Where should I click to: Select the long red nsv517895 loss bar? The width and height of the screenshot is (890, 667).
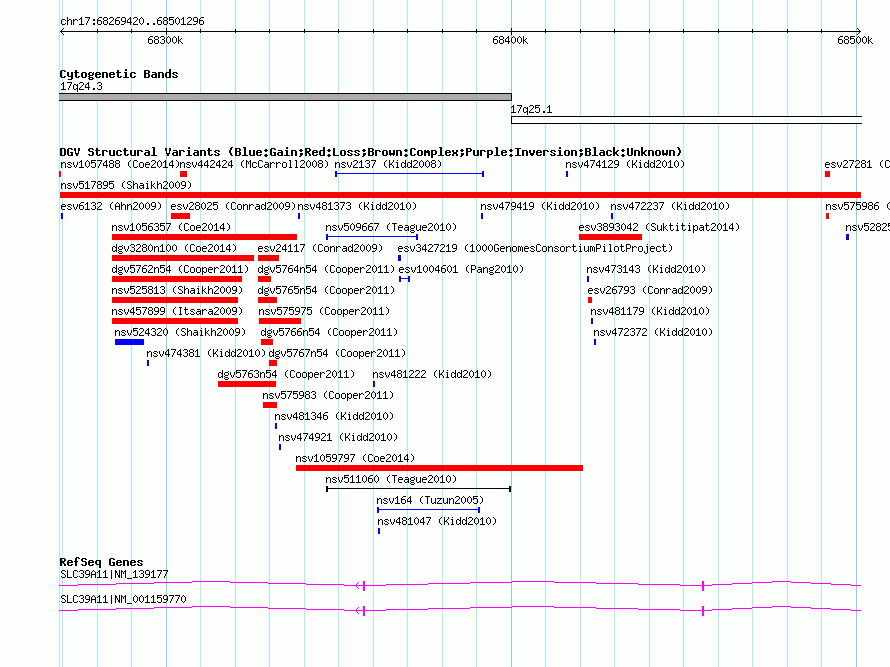coord(460,195)
